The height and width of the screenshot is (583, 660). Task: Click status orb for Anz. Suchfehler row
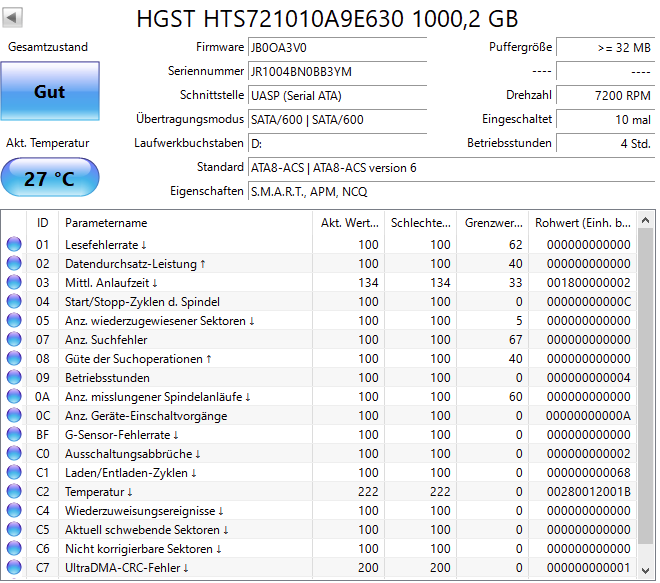click(14, 339)
